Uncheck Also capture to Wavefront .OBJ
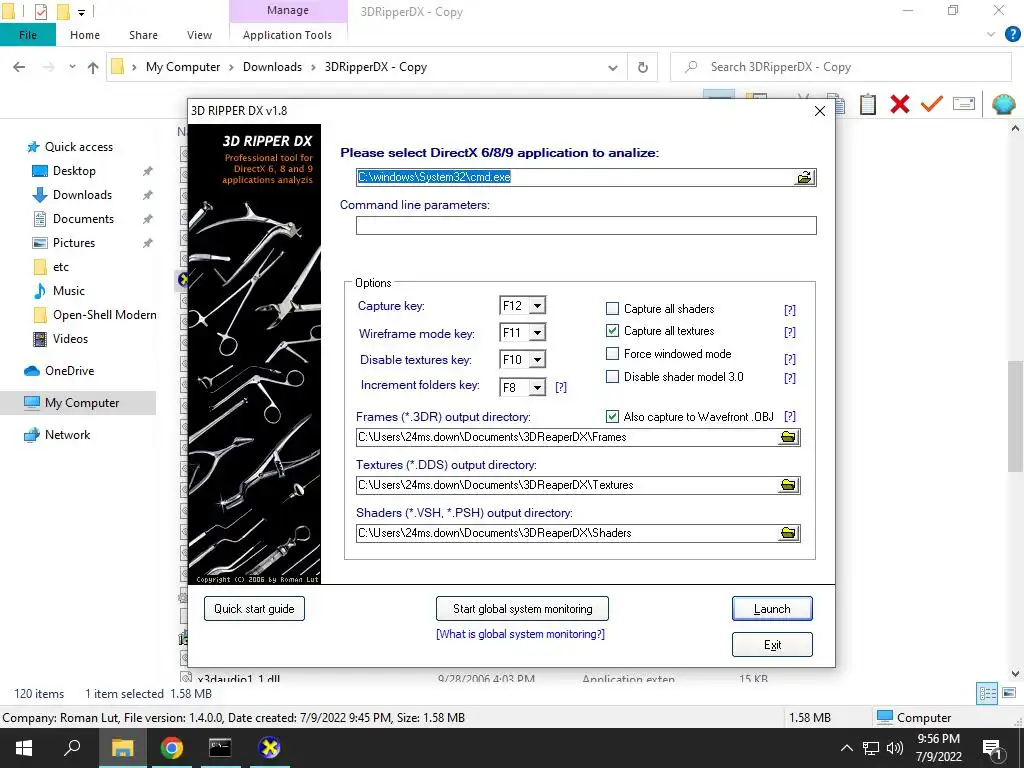1024x768 pixels. tap(612, 416)
